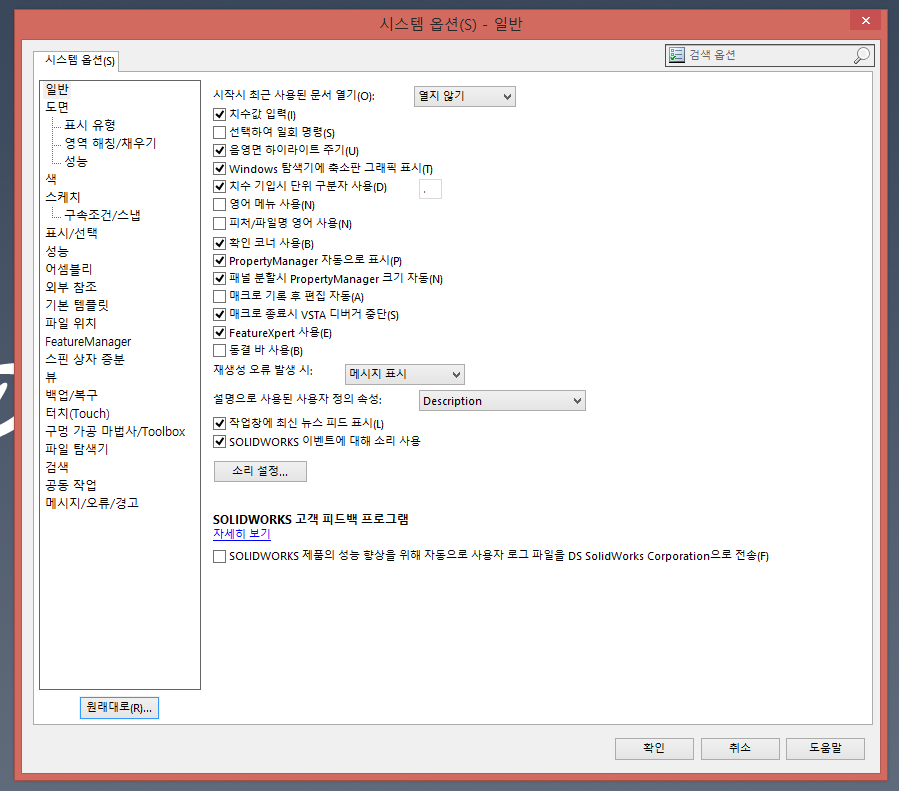Viewport: 899px width, 791px height.
Task: Enable 선택하여 일회 명령
Action: point(218,132)
